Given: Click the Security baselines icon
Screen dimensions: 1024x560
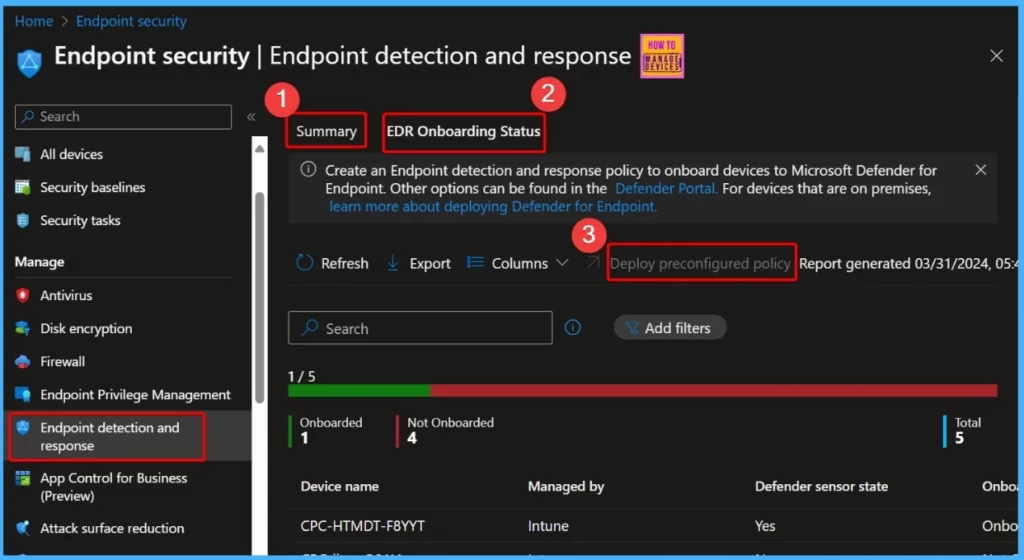Looking at the screenshot, I should (23, 187).
